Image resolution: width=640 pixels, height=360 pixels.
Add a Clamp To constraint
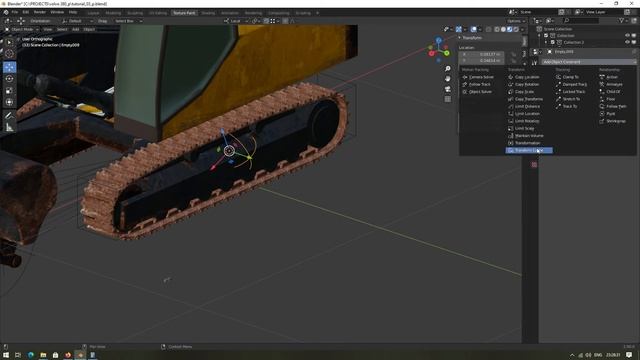click(567, 77)
